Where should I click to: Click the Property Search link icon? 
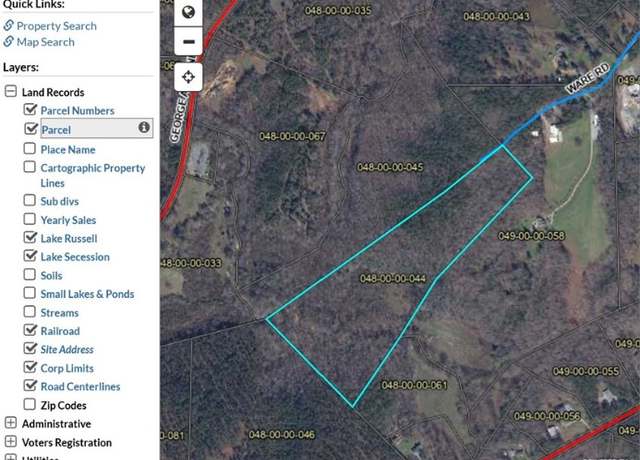coord(9,25)
